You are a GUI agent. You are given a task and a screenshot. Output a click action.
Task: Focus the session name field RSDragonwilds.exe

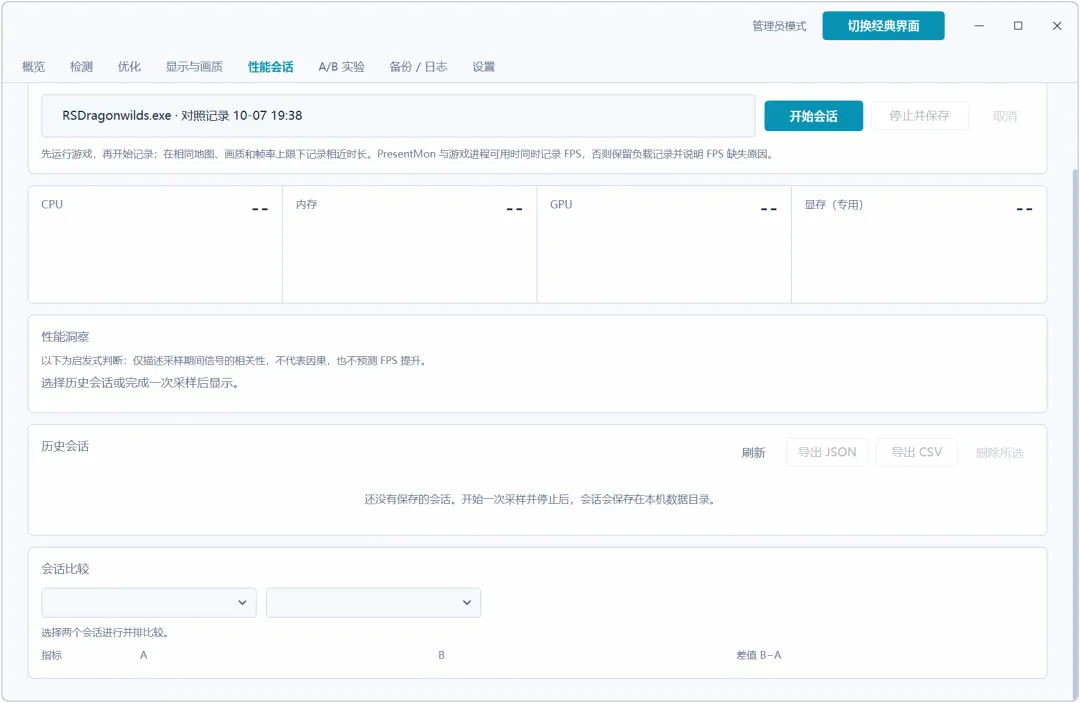[398, 116]
